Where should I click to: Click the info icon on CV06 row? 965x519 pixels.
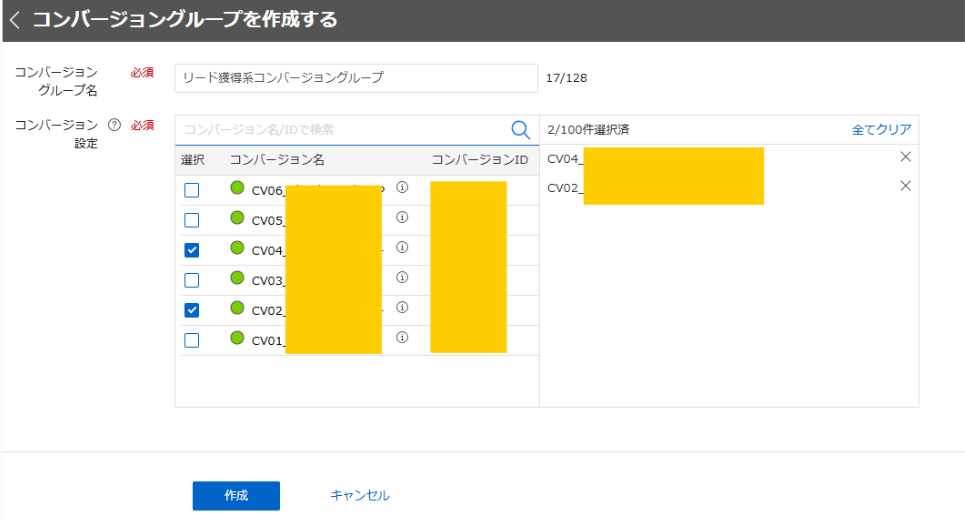(402, 188)
